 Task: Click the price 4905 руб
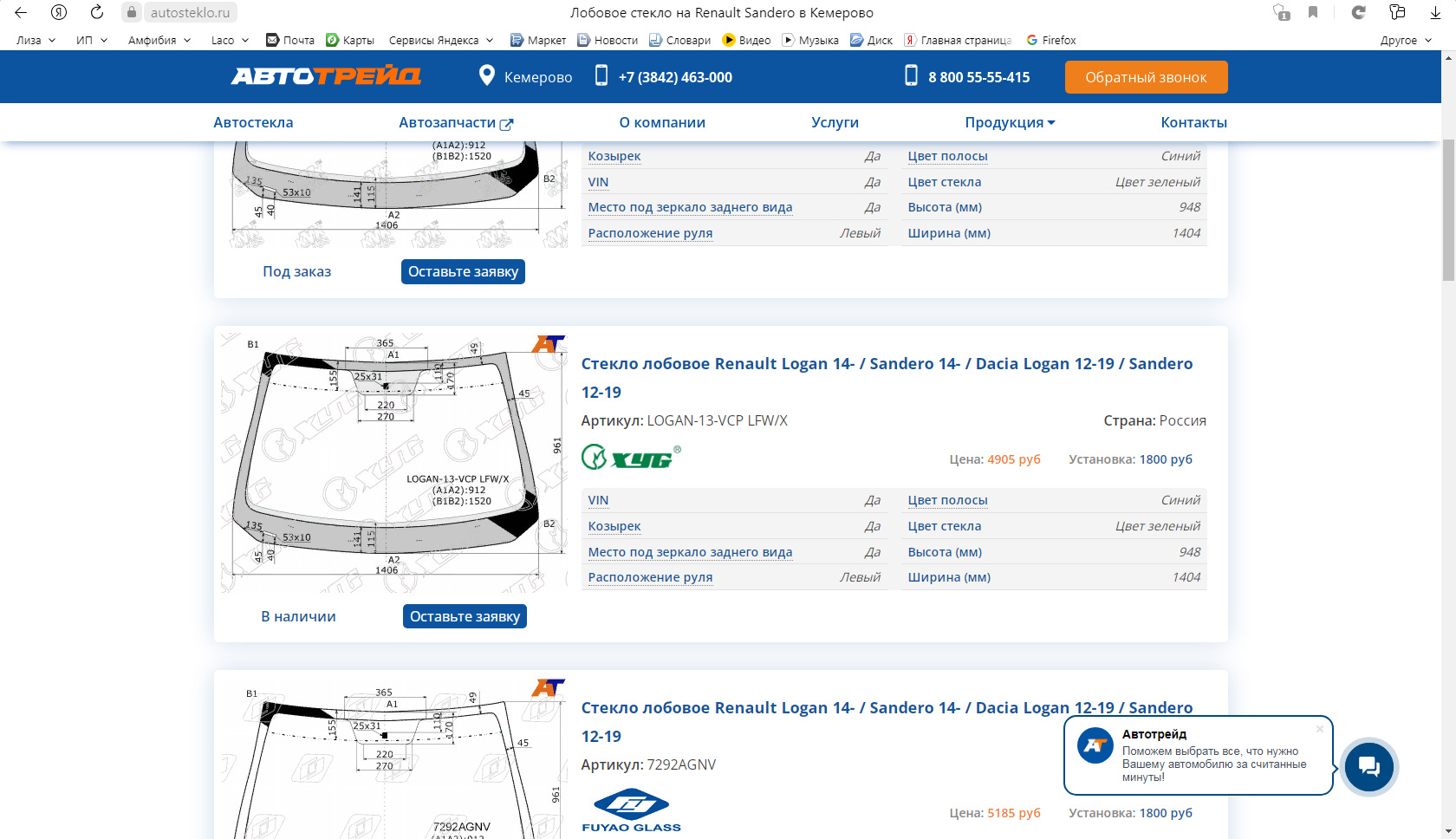pyautogui.click(x=1014, y=459)
